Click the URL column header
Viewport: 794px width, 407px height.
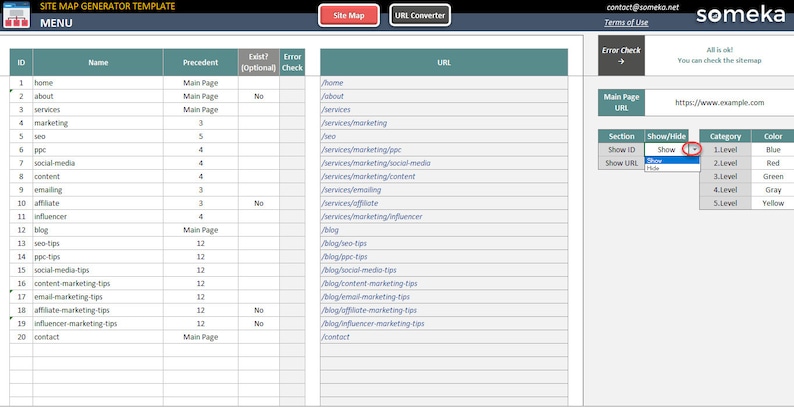(444, 62)
